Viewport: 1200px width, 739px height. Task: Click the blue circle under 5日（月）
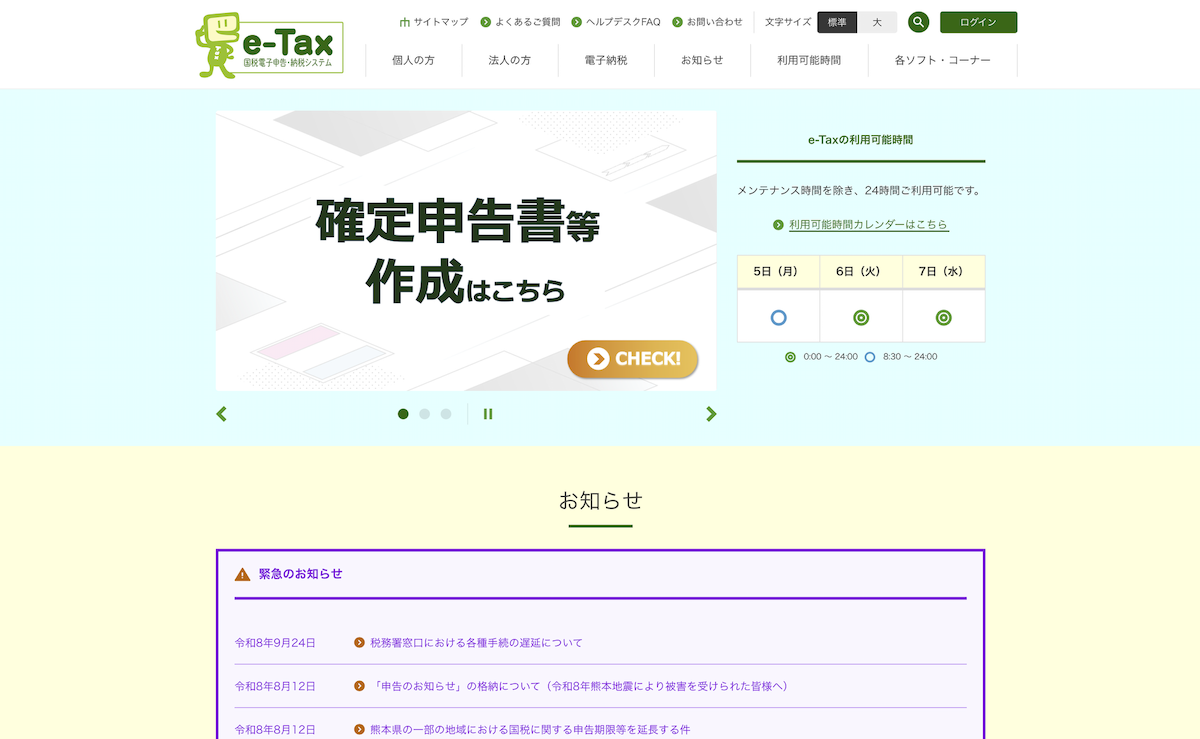779,318
